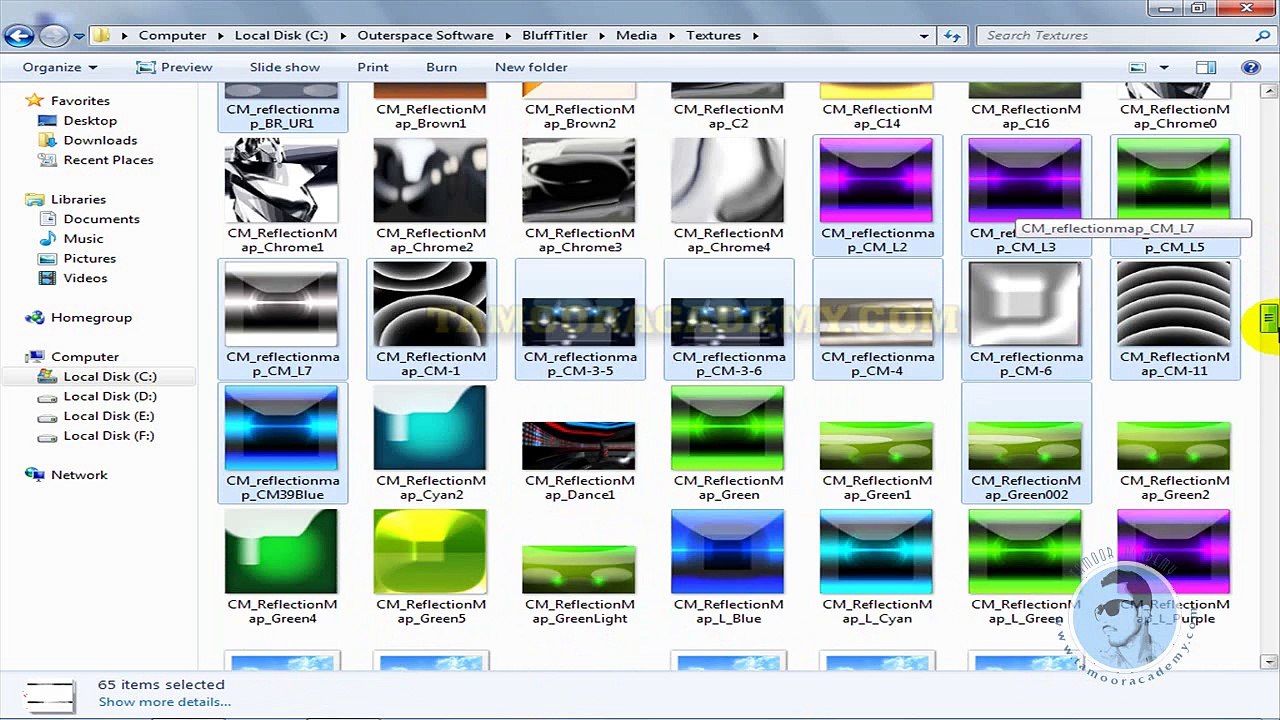Click Burn in the toolbar

[441, 67]
